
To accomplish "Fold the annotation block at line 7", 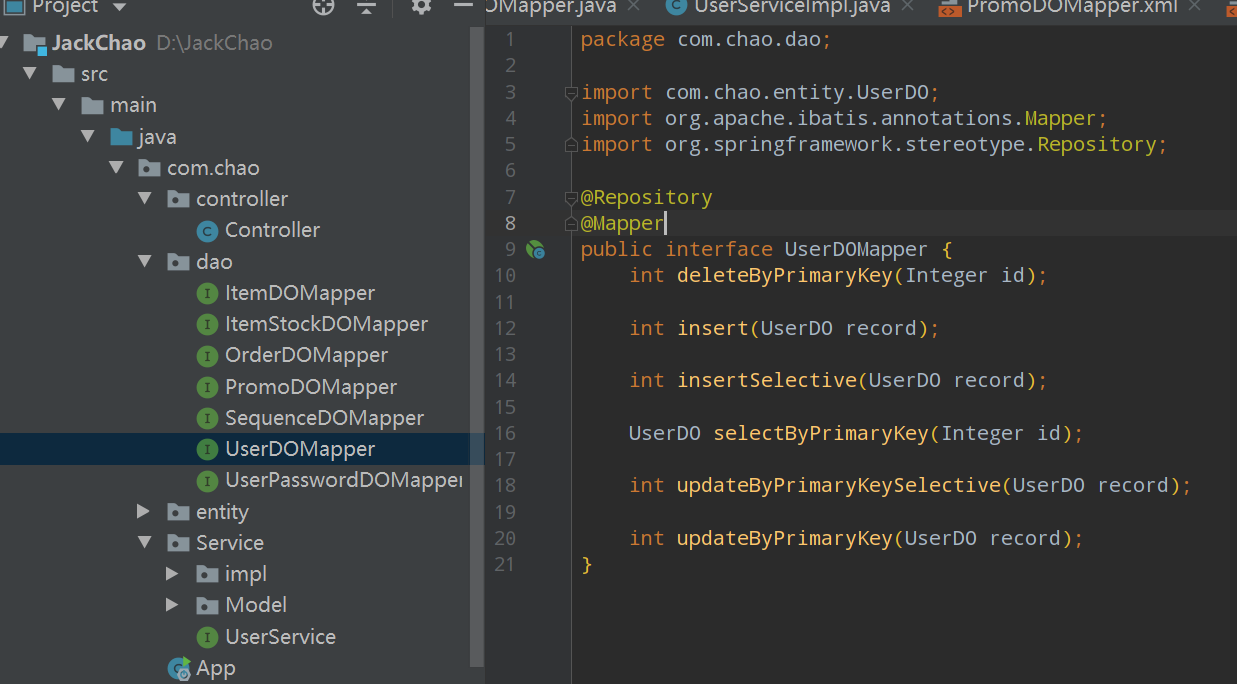I will click(x=571, y=198).
